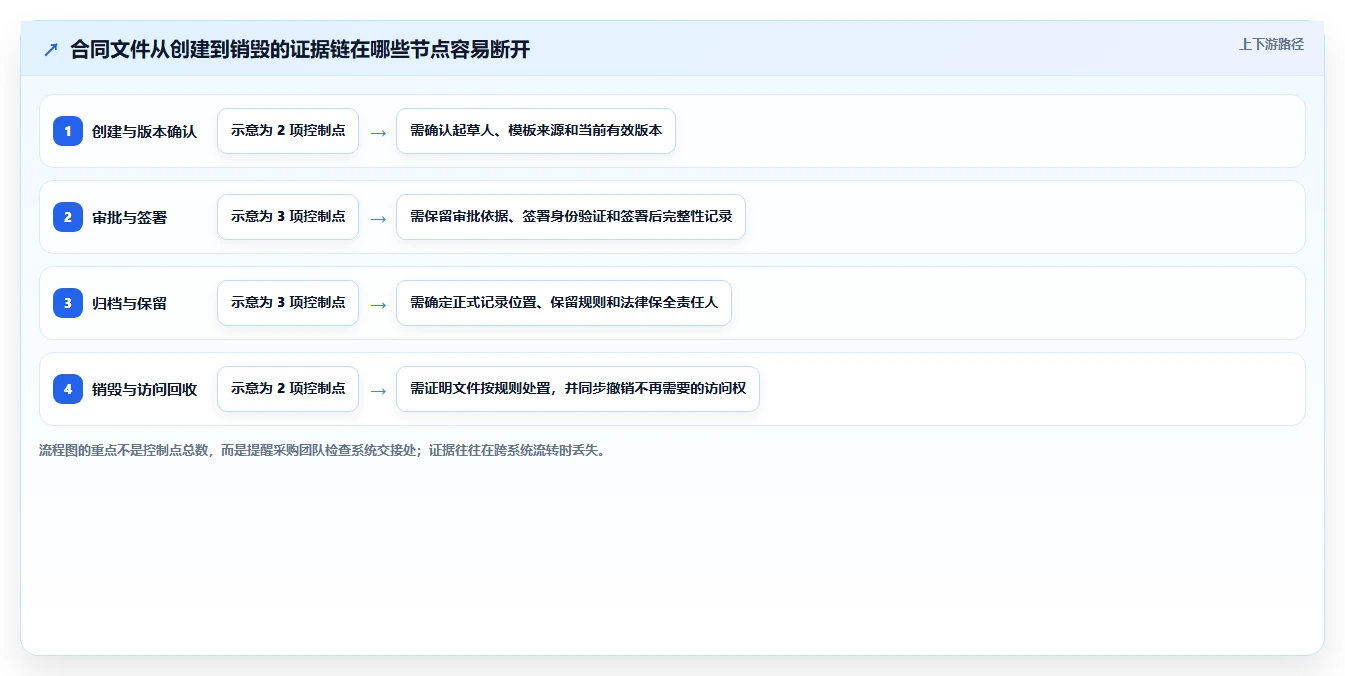Click the 销毁与访问回收 step label
This screenshot has height=676, width=1345.
point(144,389)
